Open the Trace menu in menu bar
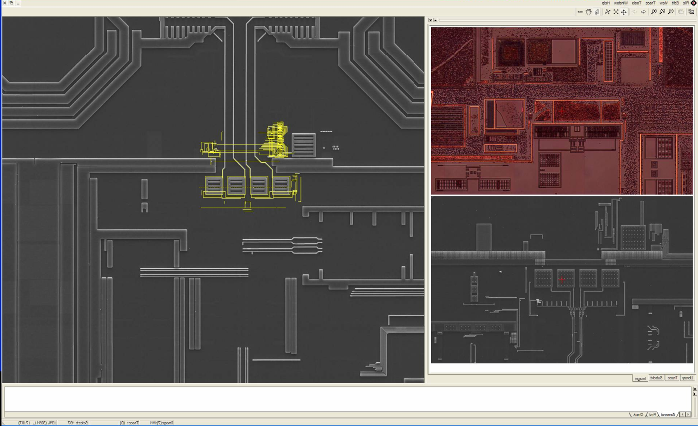Image resolution: width=698 pixels, height=426 pixels. 650,3
